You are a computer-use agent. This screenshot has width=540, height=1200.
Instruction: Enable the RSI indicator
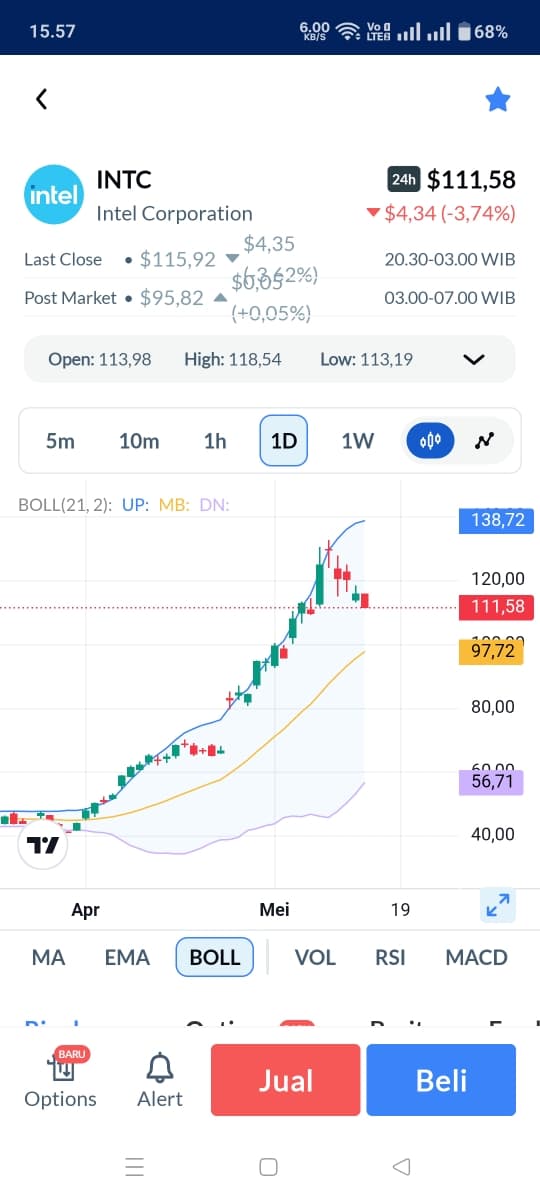pos(390,957)
